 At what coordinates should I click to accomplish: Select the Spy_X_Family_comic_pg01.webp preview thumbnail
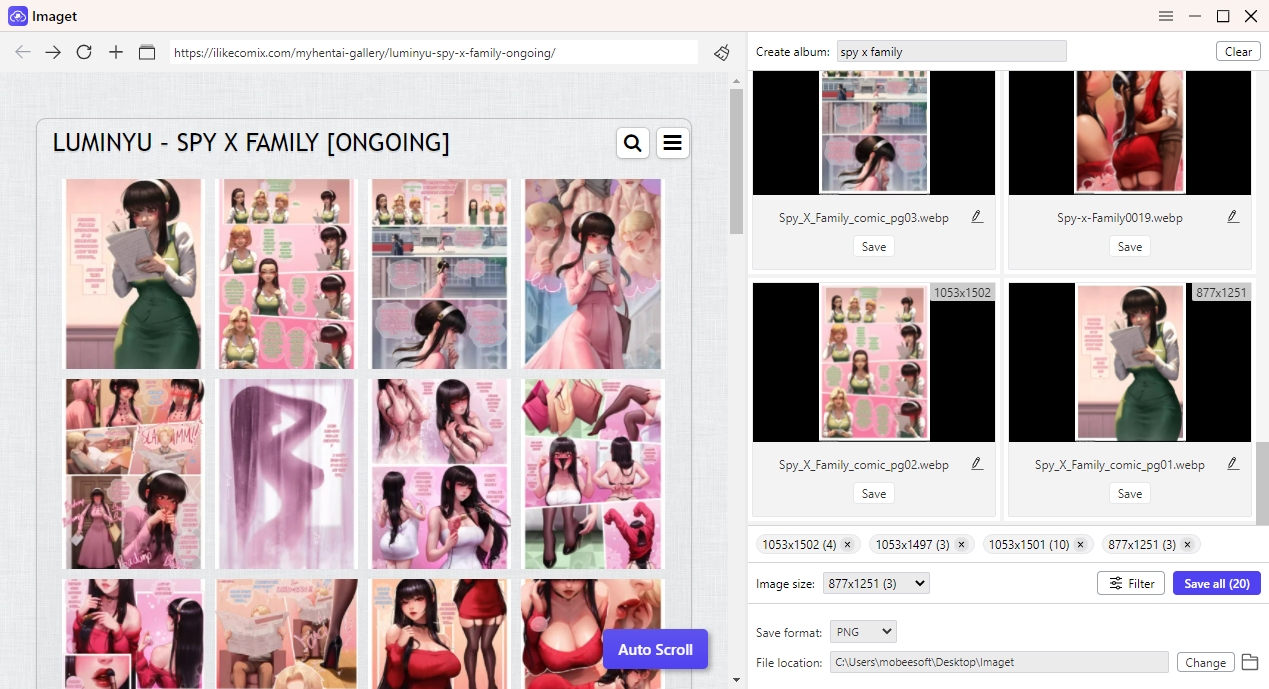point(1130,362)
